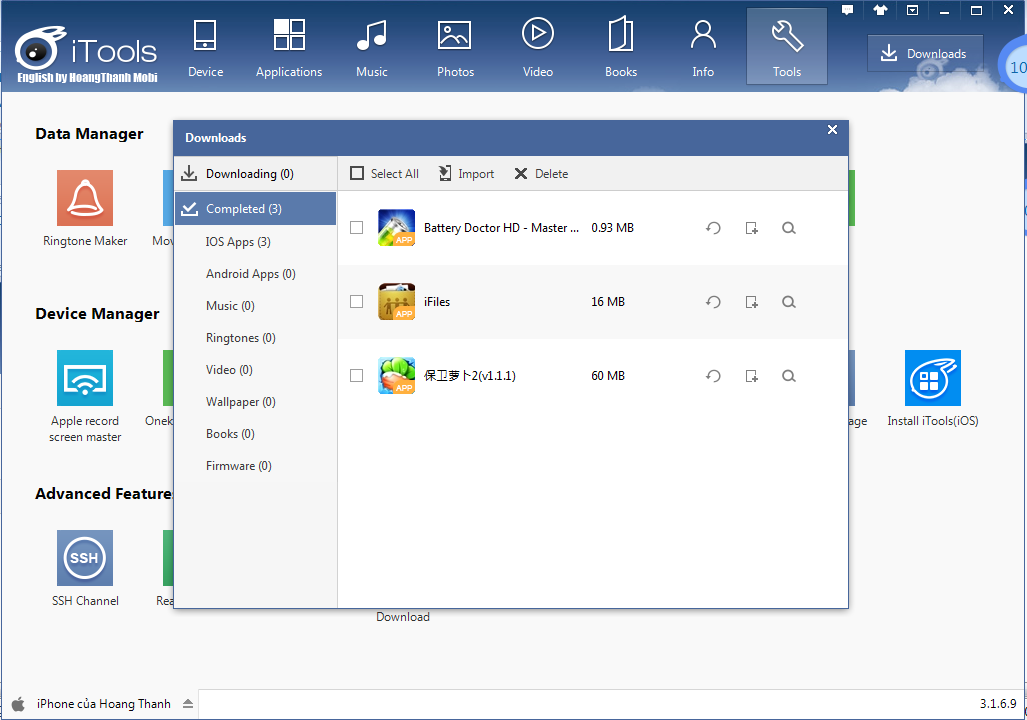Open the dropdown menu icon in title bar
The image size is (1027, 720).
tap(912, 10)
